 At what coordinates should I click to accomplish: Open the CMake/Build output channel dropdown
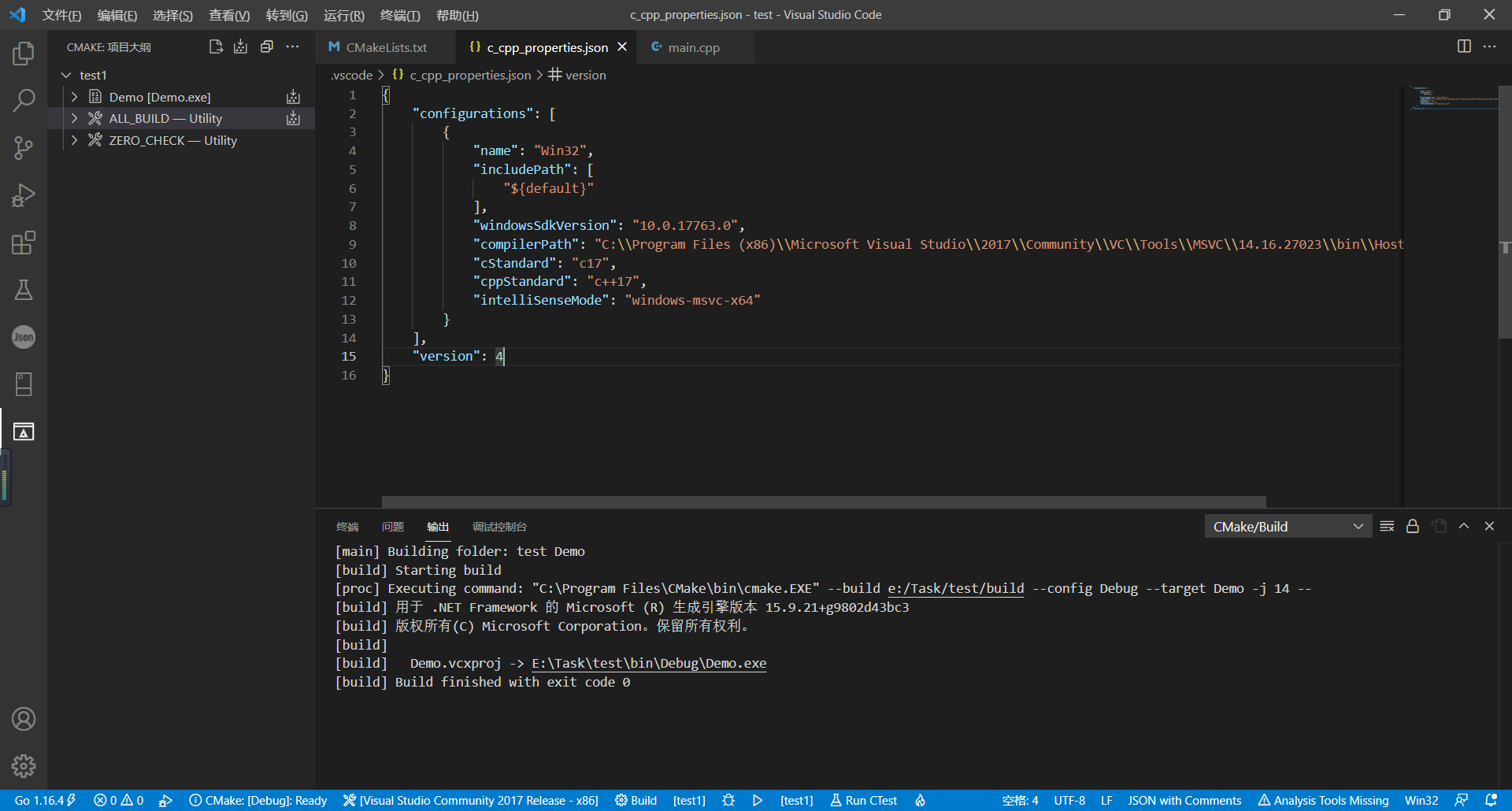1288,526
